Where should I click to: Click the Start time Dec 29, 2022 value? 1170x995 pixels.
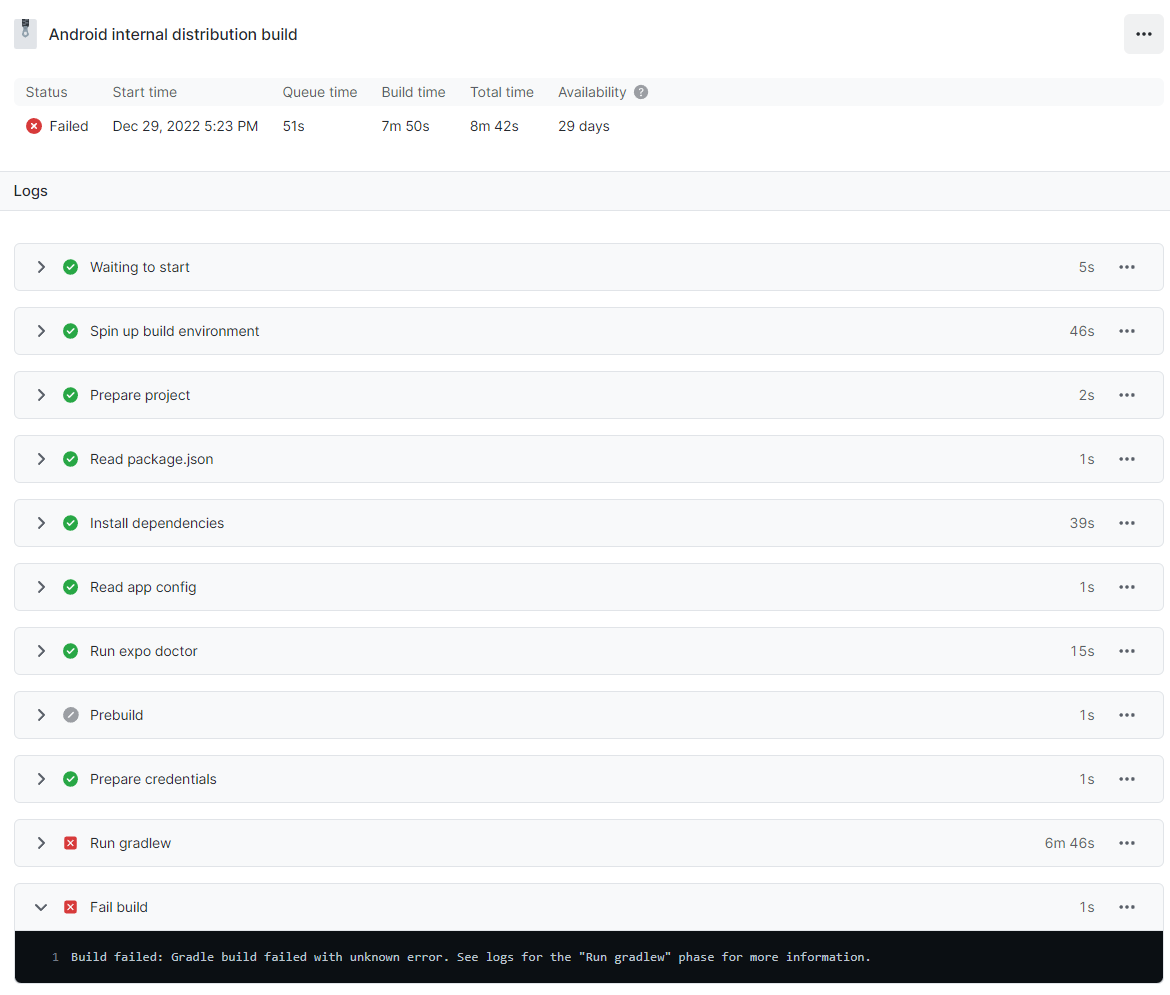tap(185, 126)
